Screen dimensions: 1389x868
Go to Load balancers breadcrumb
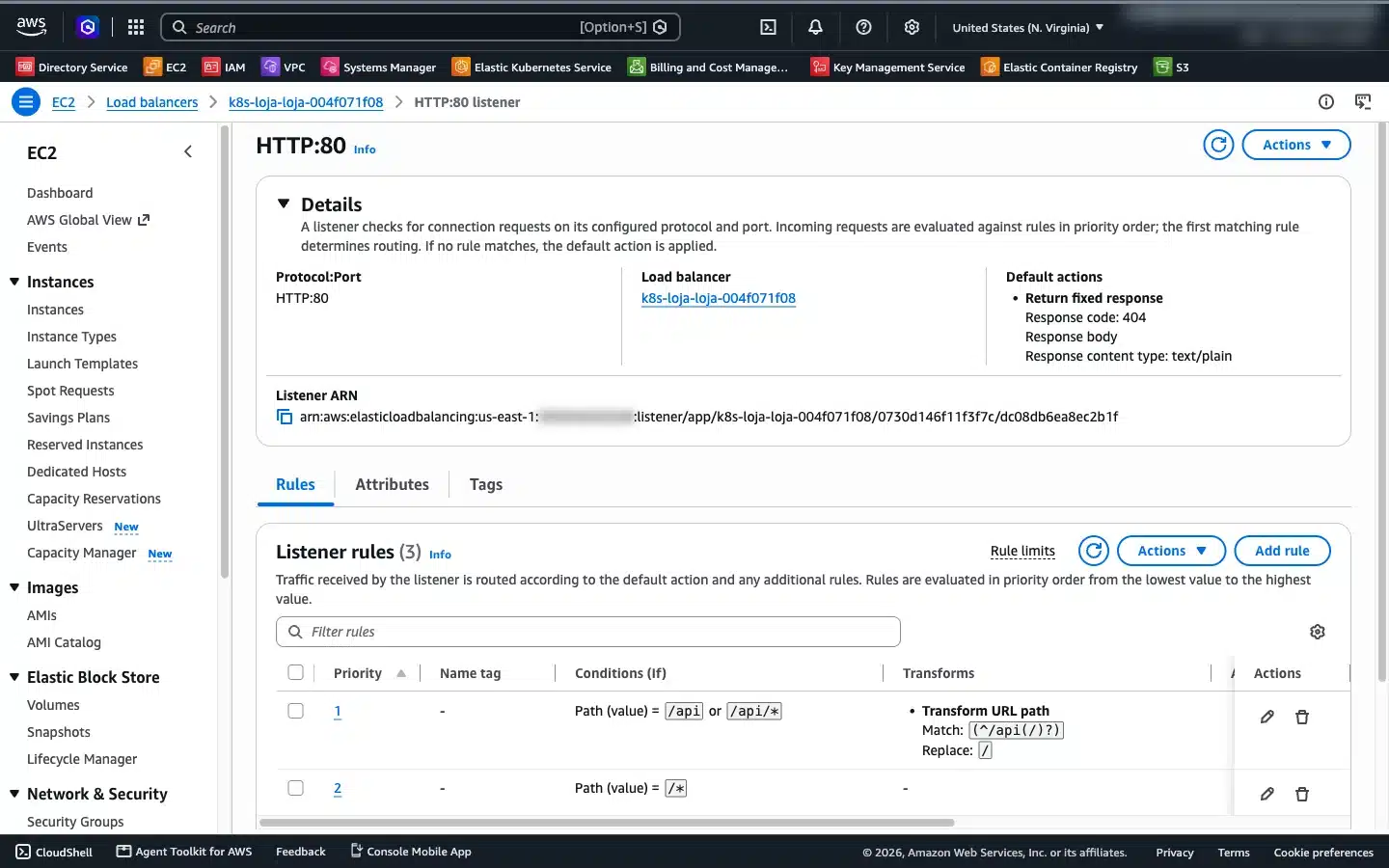(151, 102)
